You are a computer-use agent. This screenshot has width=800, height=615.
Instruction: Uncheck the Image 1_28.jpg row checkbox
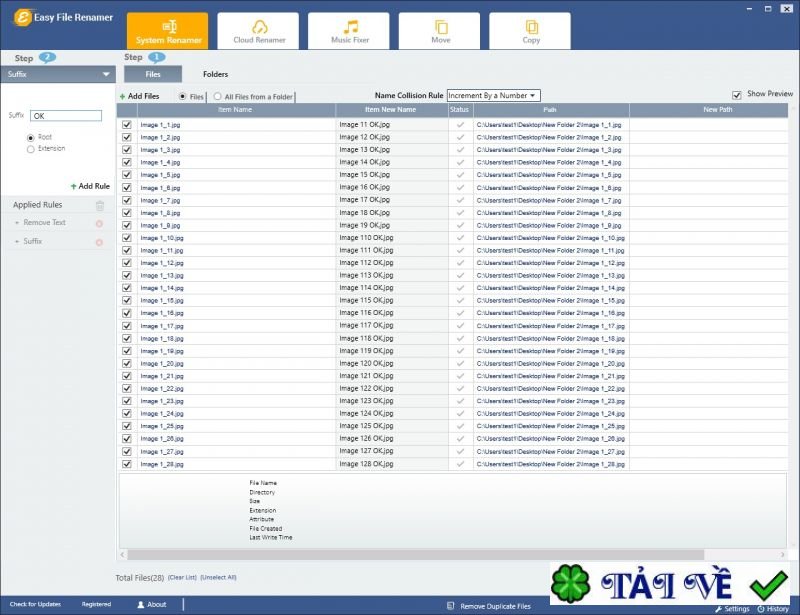[127, 464]
